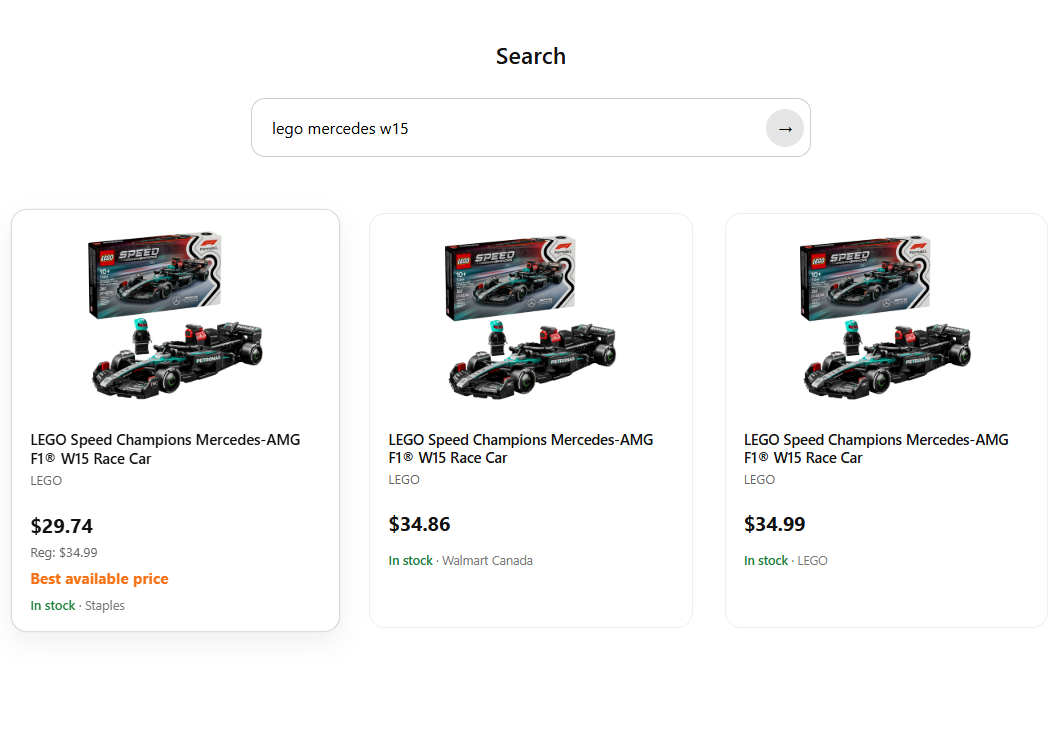The height and width of the screenshot is (744, 1063).
Task: Click the third card's product title
Action: pos(876,448)
